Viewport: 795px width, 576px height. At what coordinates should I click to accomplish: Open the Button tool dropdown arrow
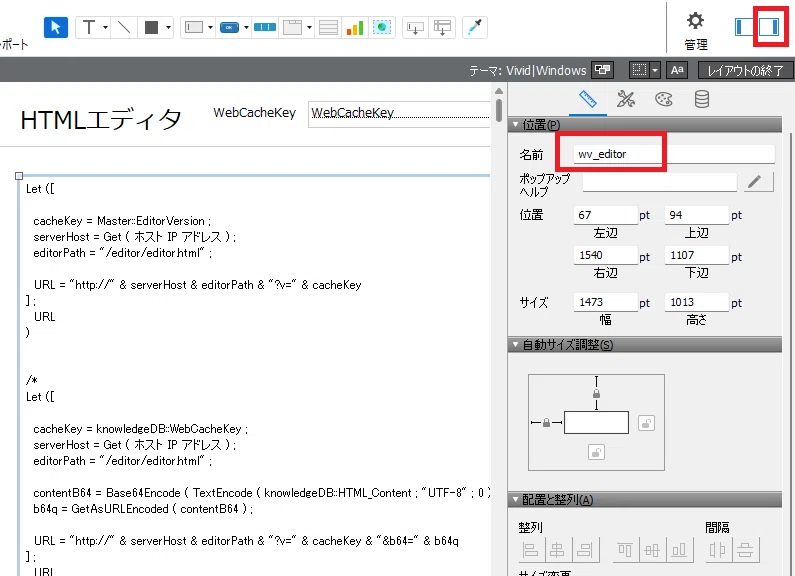click(246, 27)
